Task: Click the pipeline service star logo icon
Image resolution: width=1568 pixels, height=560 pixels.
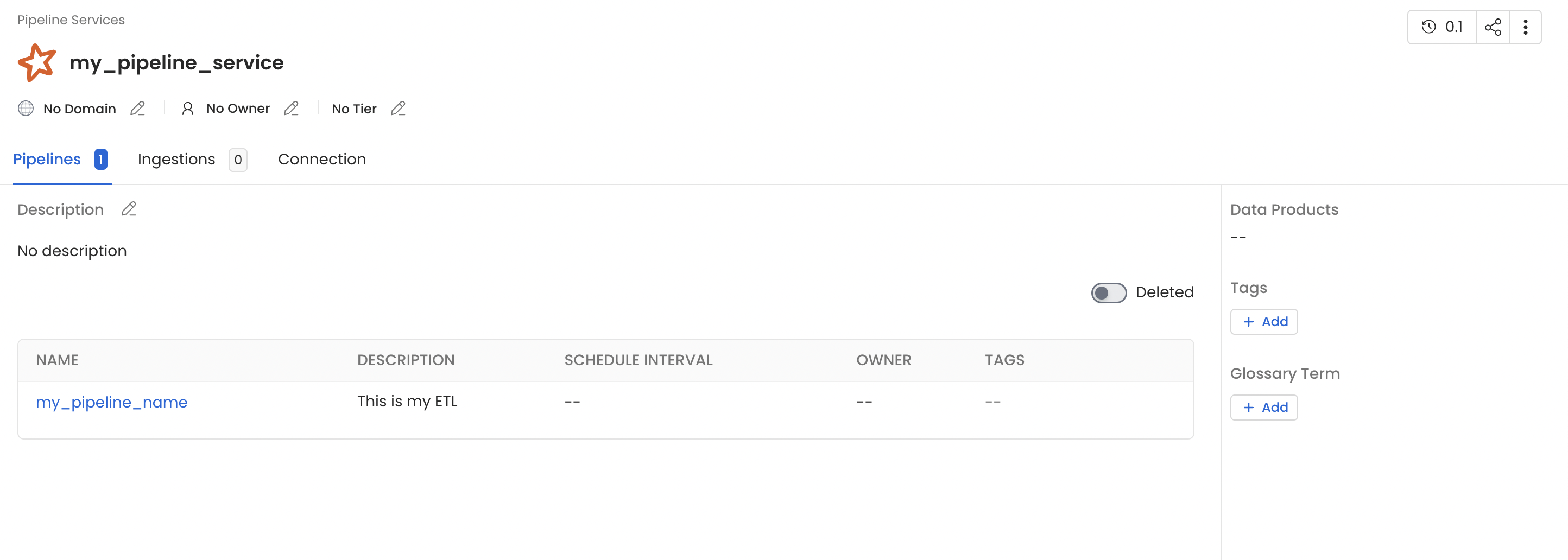Action: (x=36, y=62)
